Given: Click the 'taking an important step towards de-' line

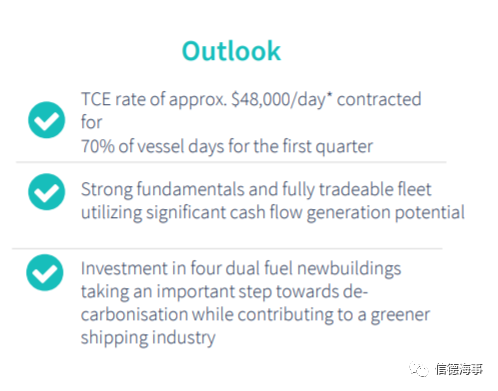Looking at the screenshot, I should [x=224, y=292].
